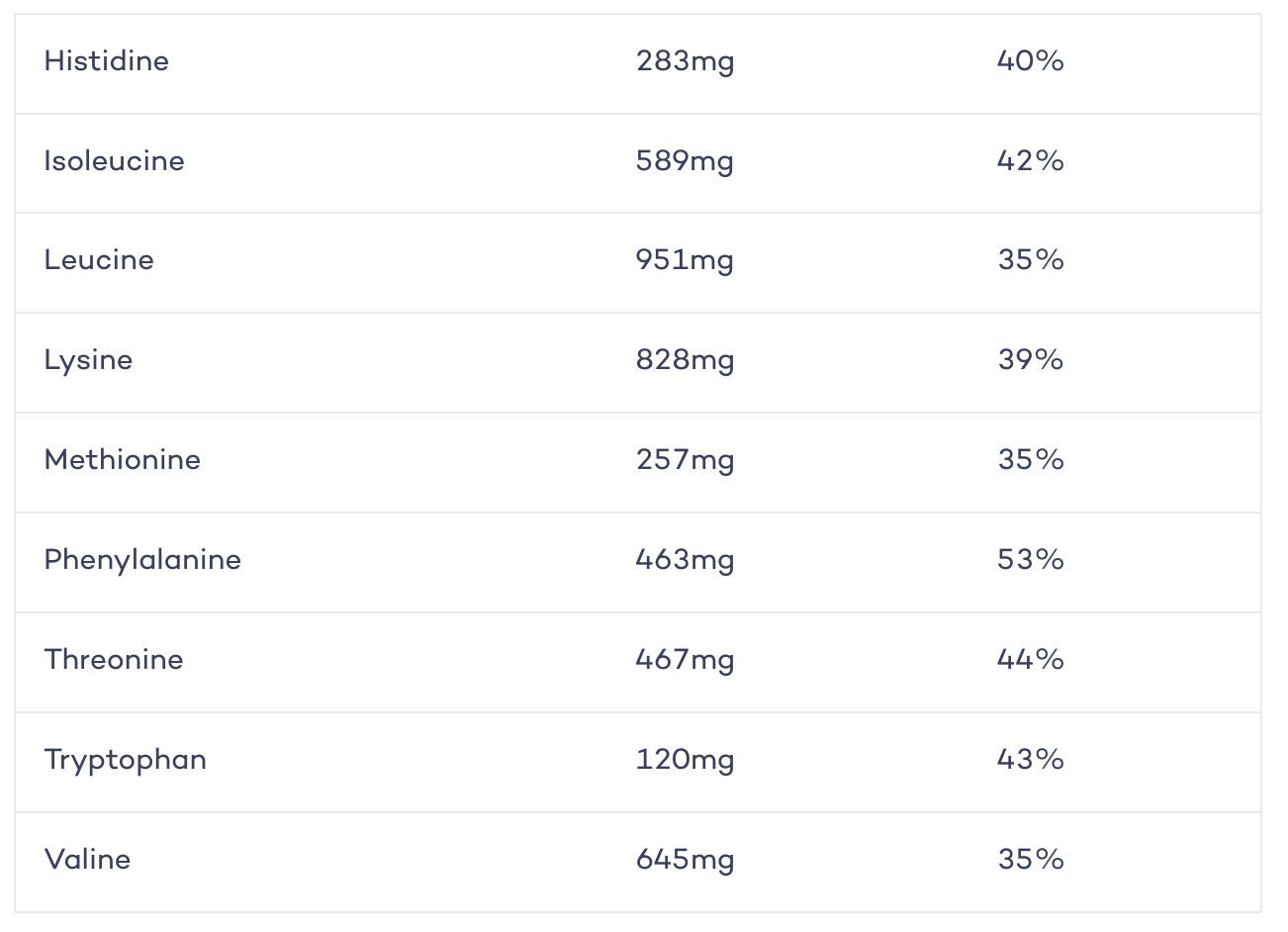This screenshot has width=1288, height=932.
Task: Click the 42% Isoleucine percentage
Action: [1031, 161]
